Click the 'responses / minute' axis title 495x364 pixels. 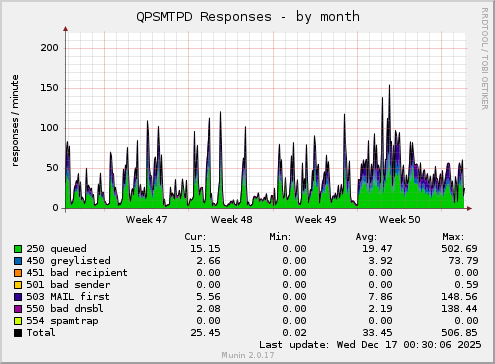pos(15,121)
